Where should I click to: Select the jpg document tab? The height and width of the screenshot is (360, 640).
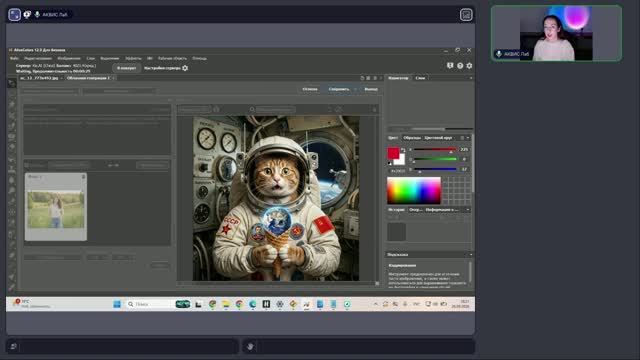(x=39, y=78)
